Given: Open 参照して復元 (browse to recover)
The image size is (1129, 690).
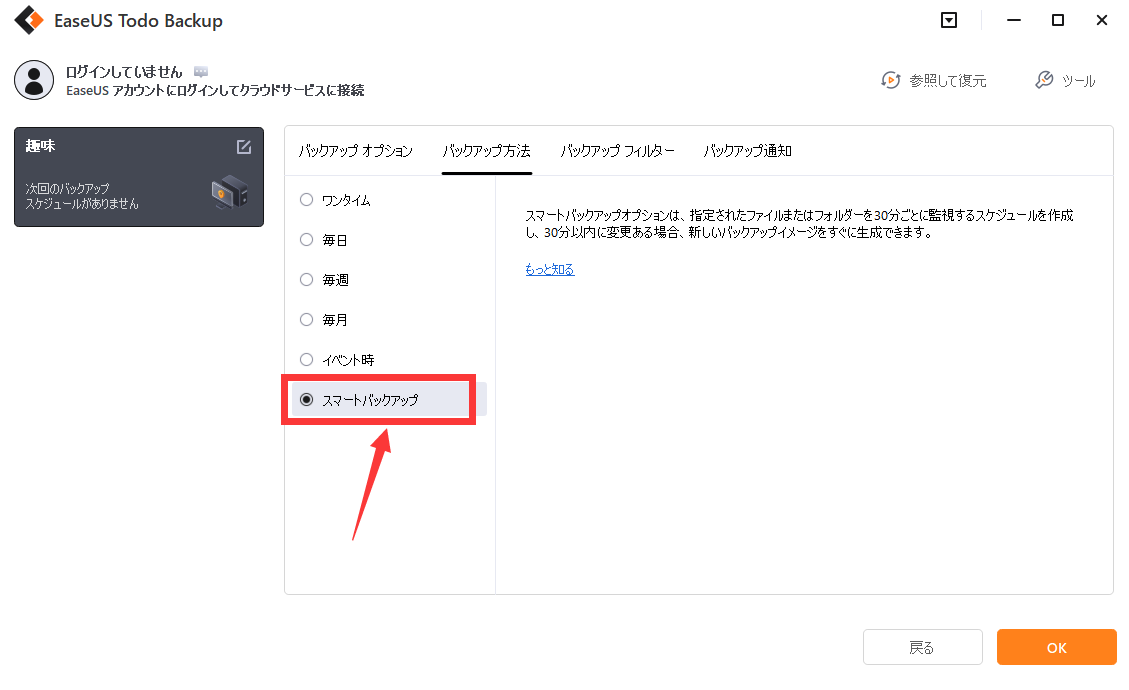Looking at the screenshot, I should coord(933,81).
